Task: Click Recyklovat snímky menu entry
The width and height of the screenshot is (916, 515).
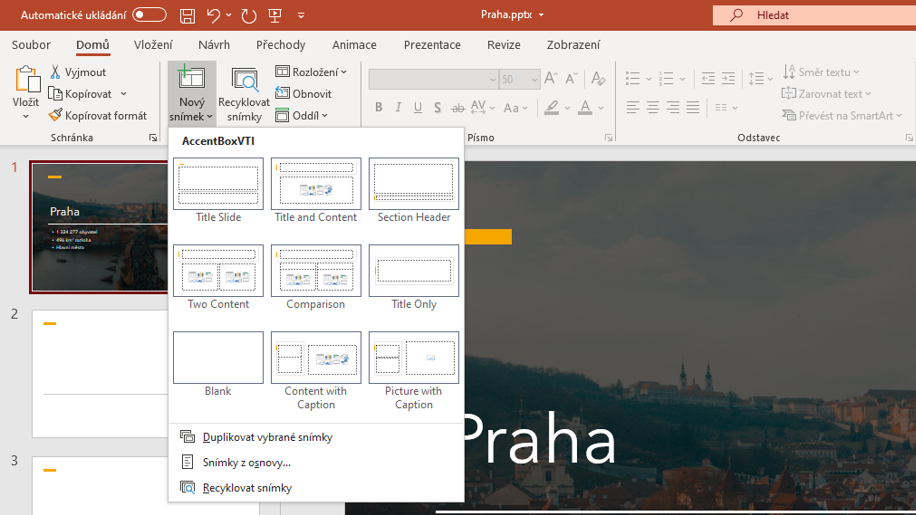Action: click(316, 488)
